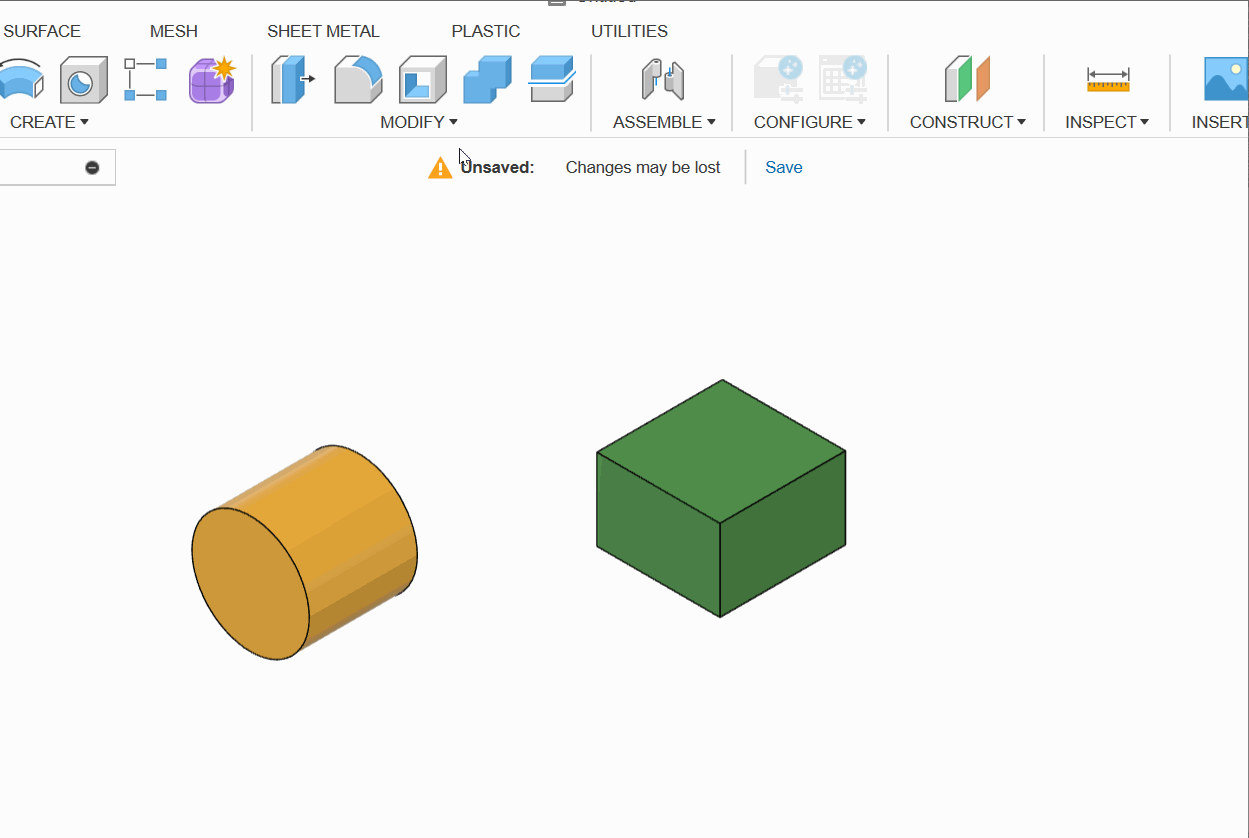Select the Sweep tool in Create panel

click(x=22, y=80)
